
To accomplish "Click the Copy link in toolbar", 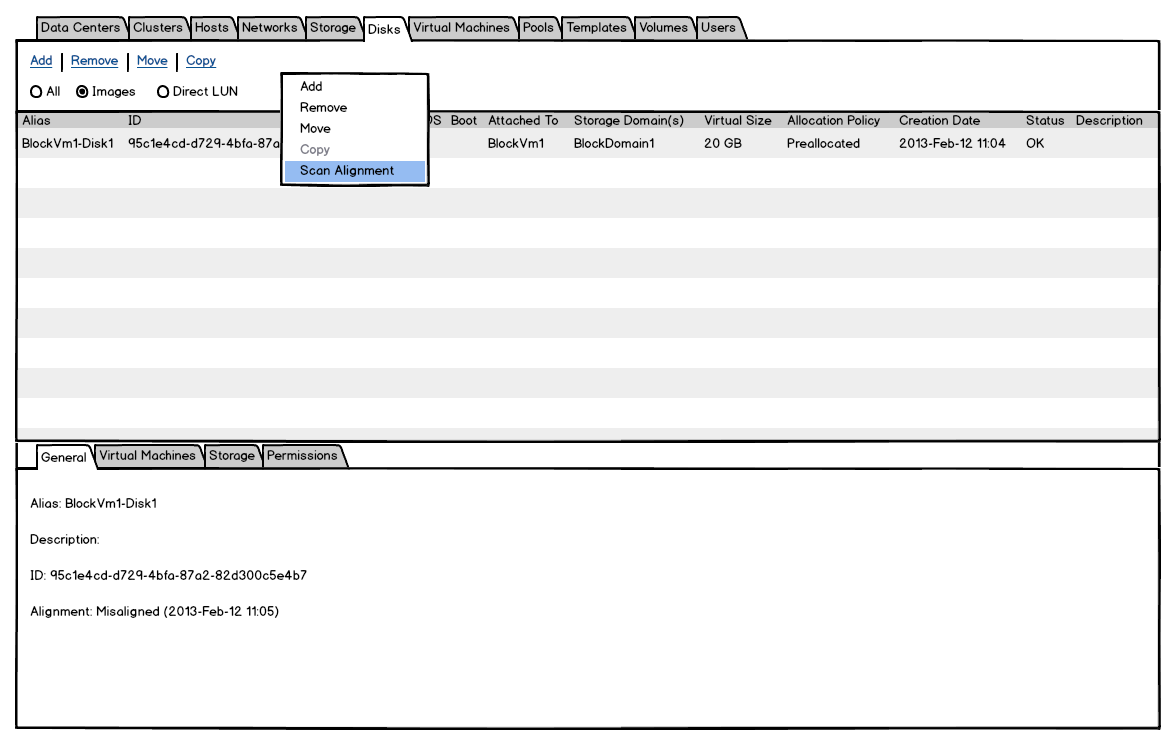I will click(x=201, y=61).
